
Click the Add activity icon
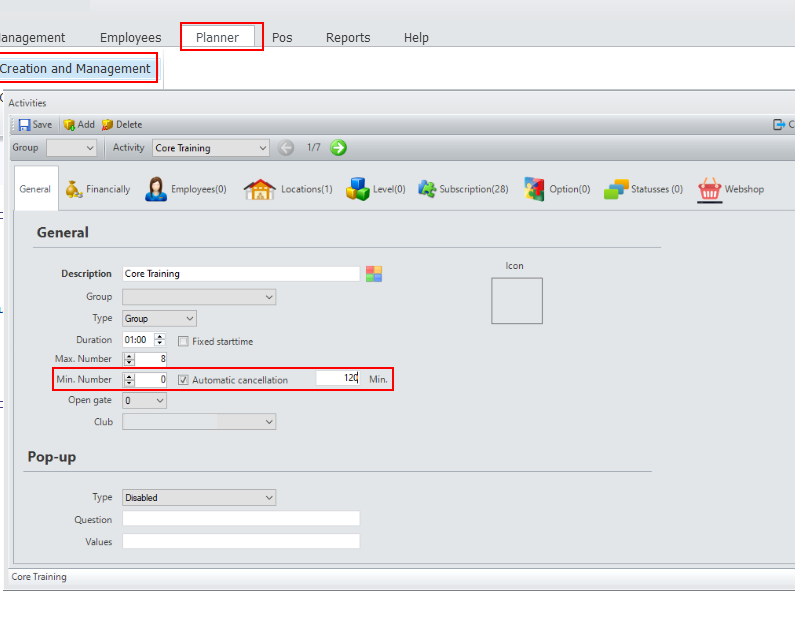70,125
